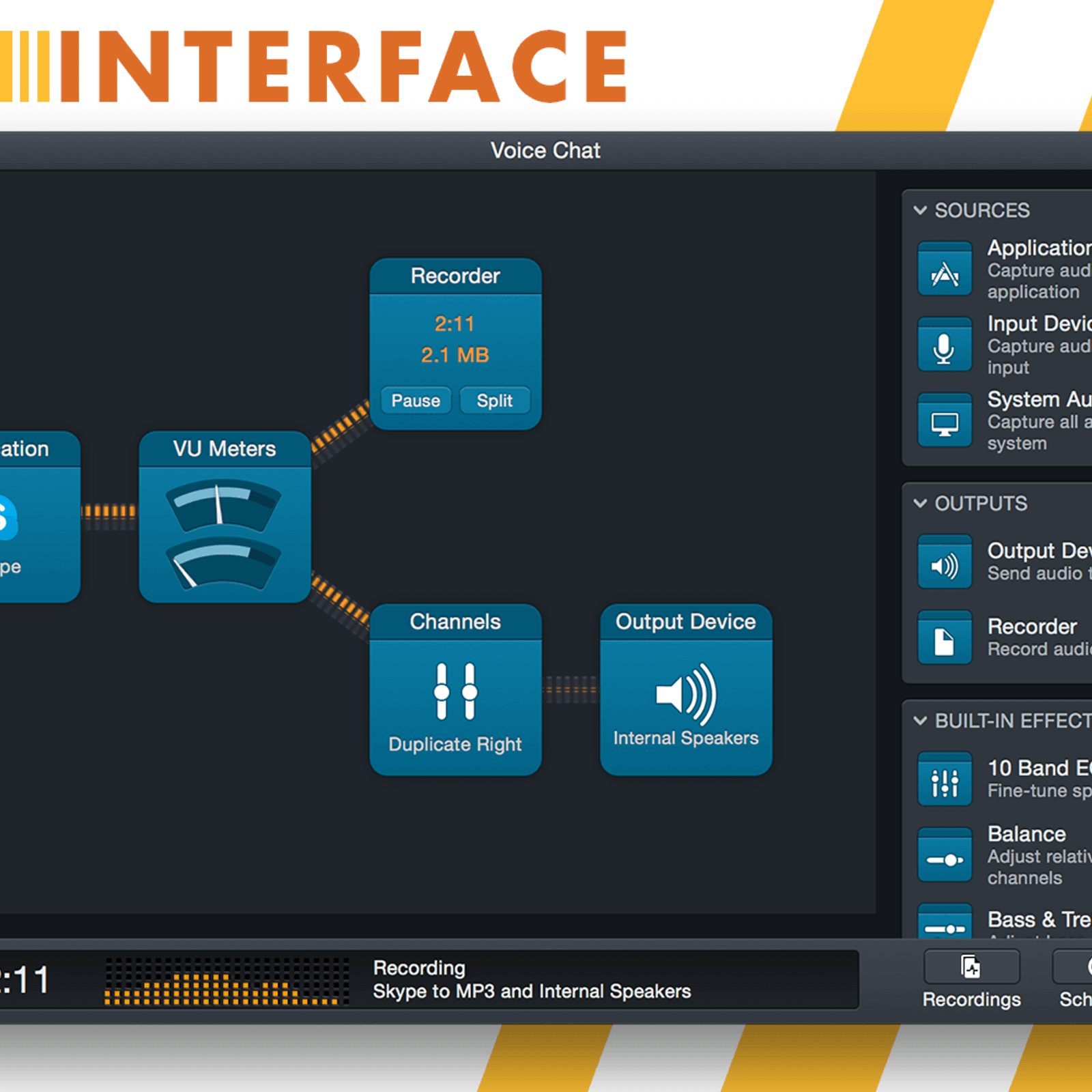Click the status bar level meter

coord(227,981)
